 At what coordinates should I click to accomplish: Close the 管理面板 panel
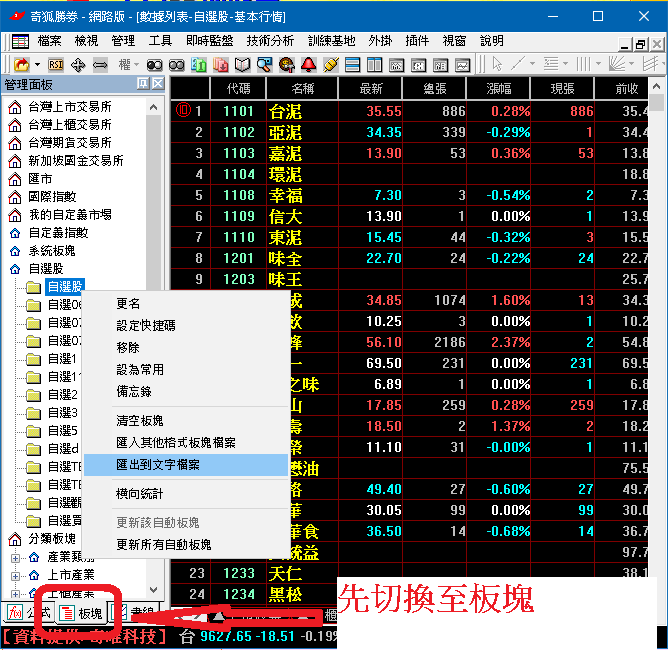point(158,84)
